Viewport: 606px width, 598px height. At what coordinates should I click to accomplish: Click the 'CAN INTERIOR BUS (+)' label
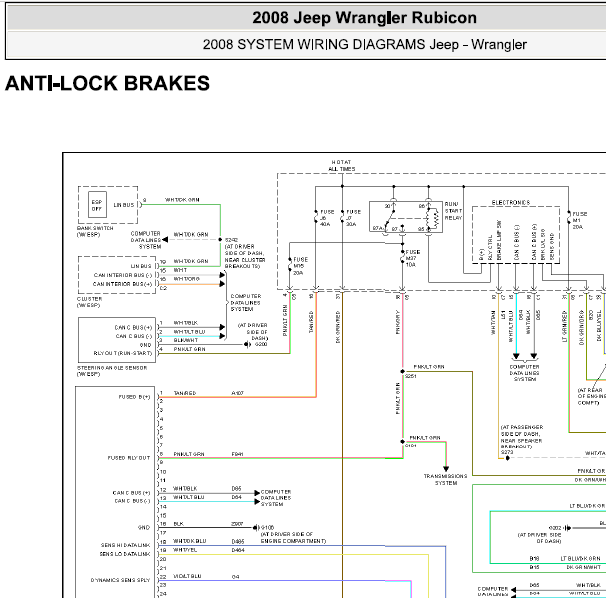pyautogui.click(x=122, y=284)
